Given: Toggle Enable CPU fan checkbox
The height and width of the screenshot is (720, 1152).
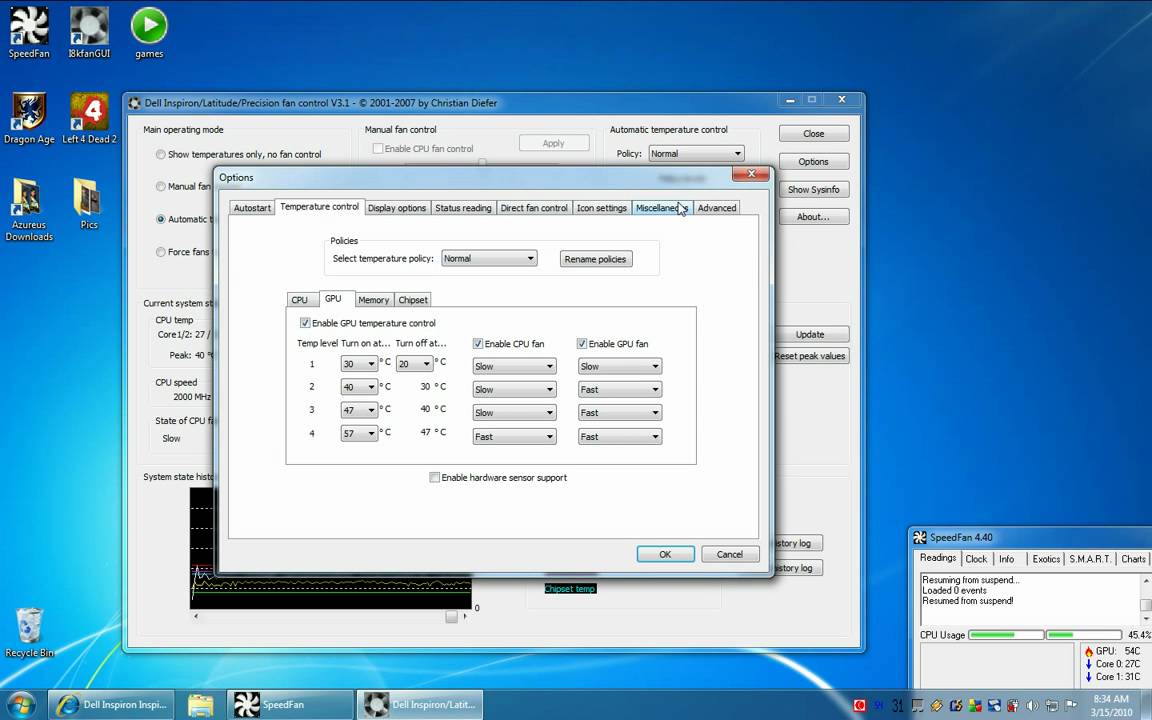Looking at the screenshot, I should click(478, 343).
